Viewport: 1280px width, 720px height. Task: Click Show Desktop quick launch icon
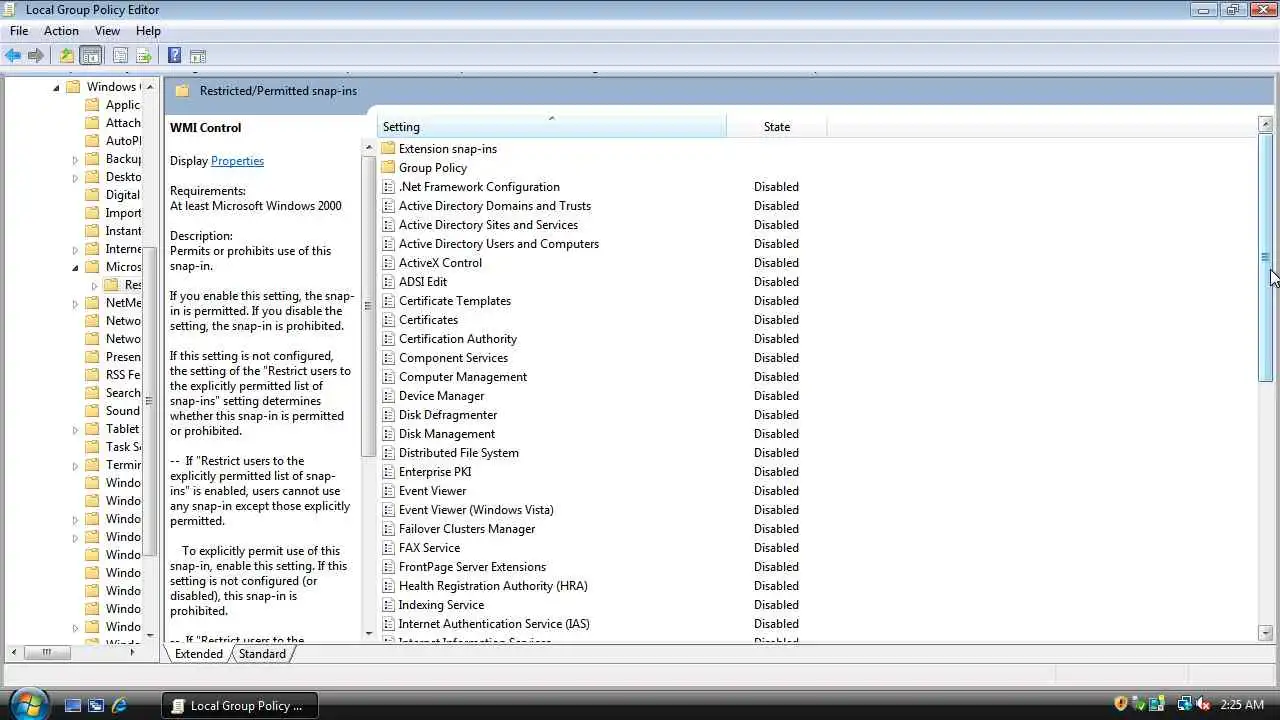coord(73,705)
